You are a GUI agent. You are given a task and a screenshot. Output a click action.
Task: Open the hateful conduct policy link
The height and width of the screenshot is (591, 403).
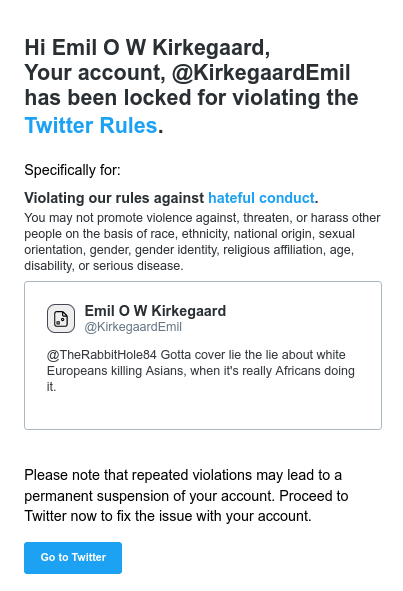(261, 198)
